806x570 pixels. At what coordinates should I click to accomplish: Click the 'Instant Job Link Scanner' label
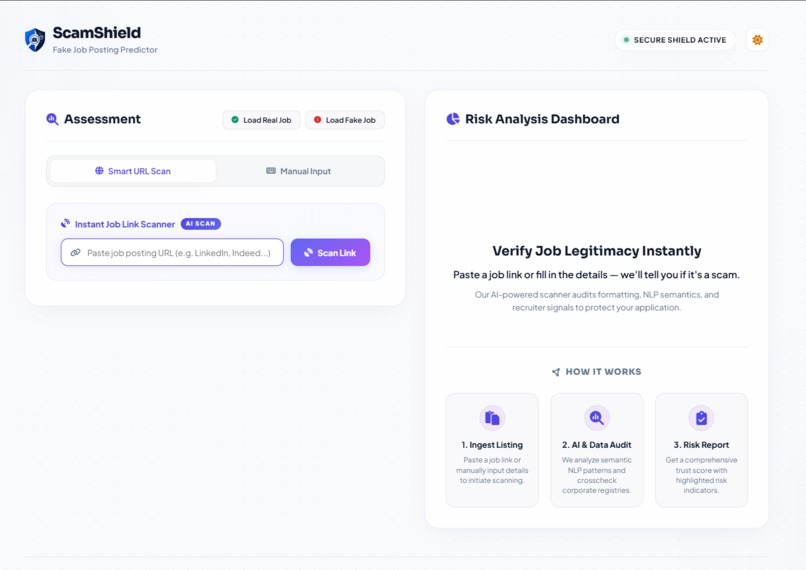tap(125, 224)
